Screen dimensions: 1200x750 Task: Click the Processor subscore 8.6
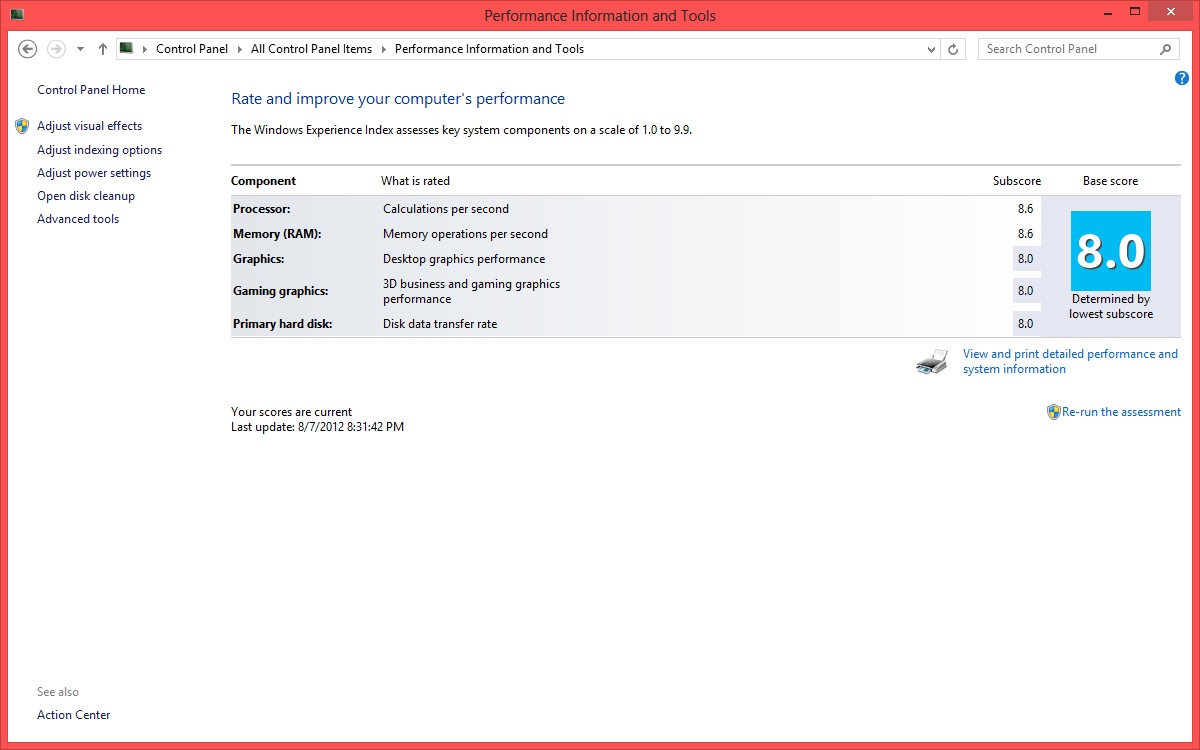(1025, 209)
